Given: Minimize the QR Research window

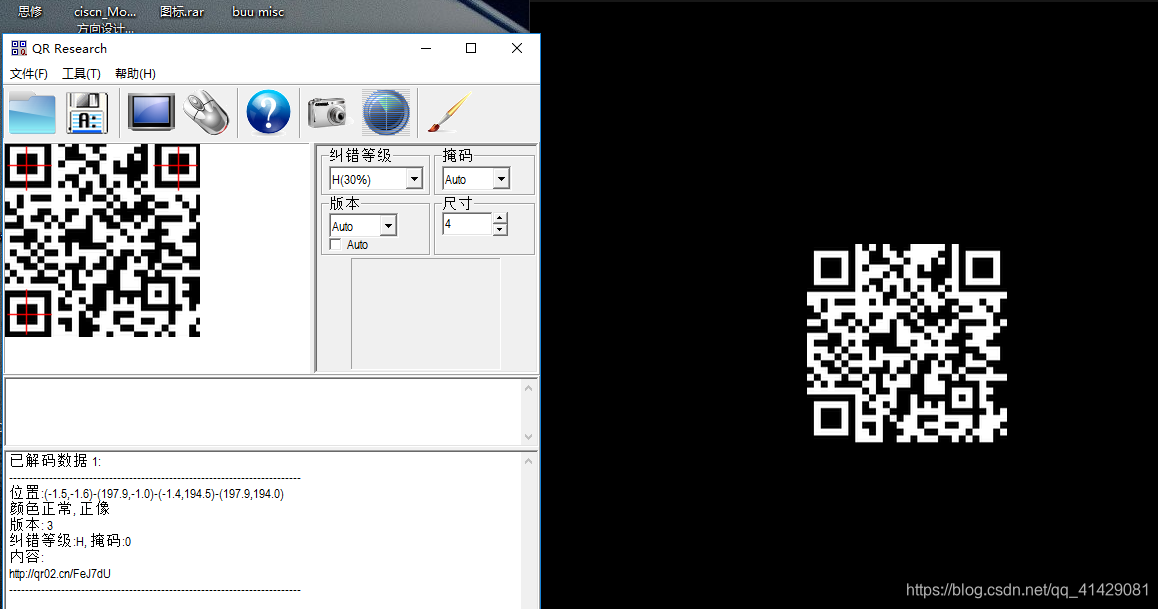Looking at the screenshot, I should click(x=426, y=48).
